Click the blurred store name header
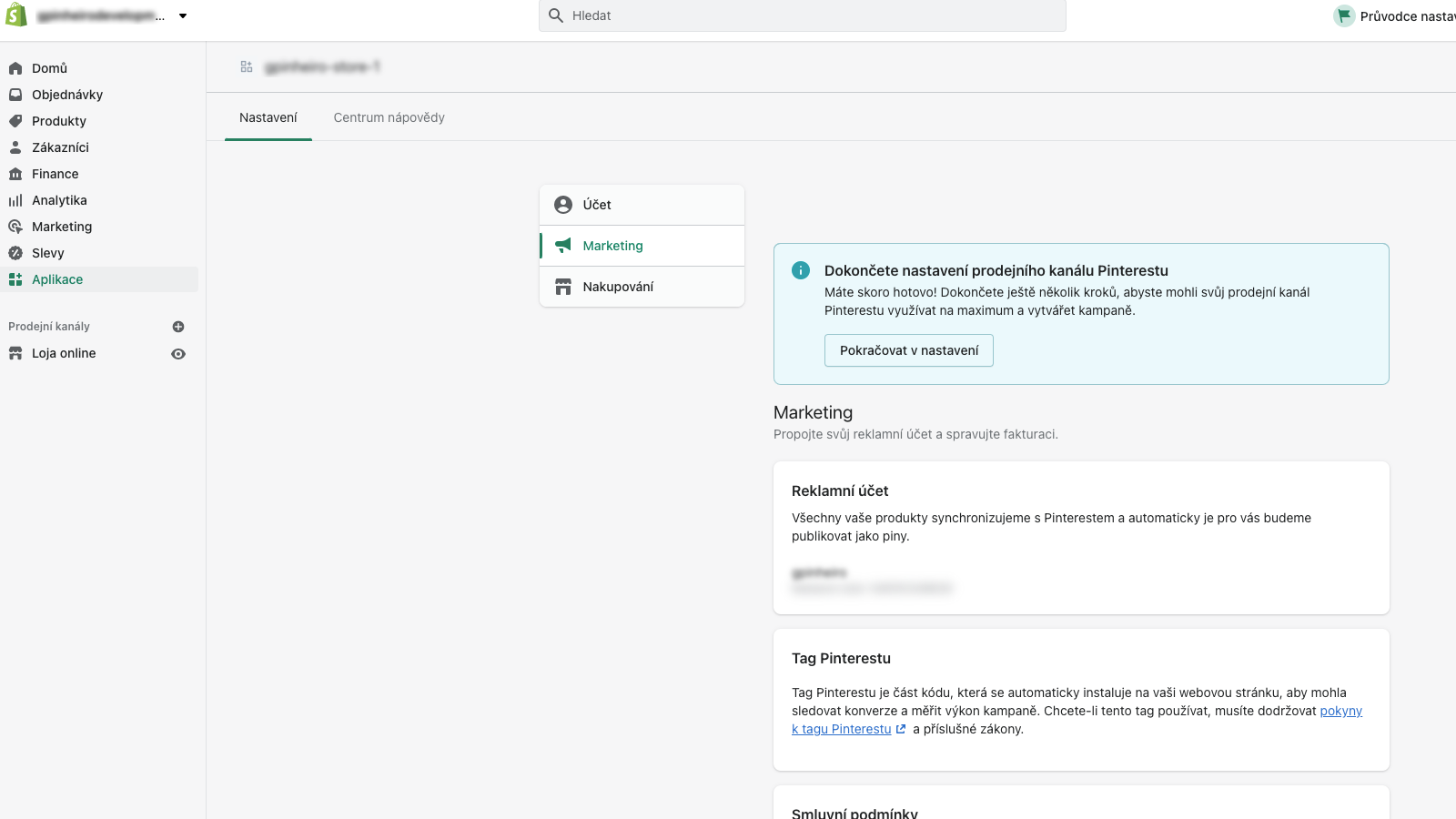This screenshot has height=819, width=1456. 322,66
